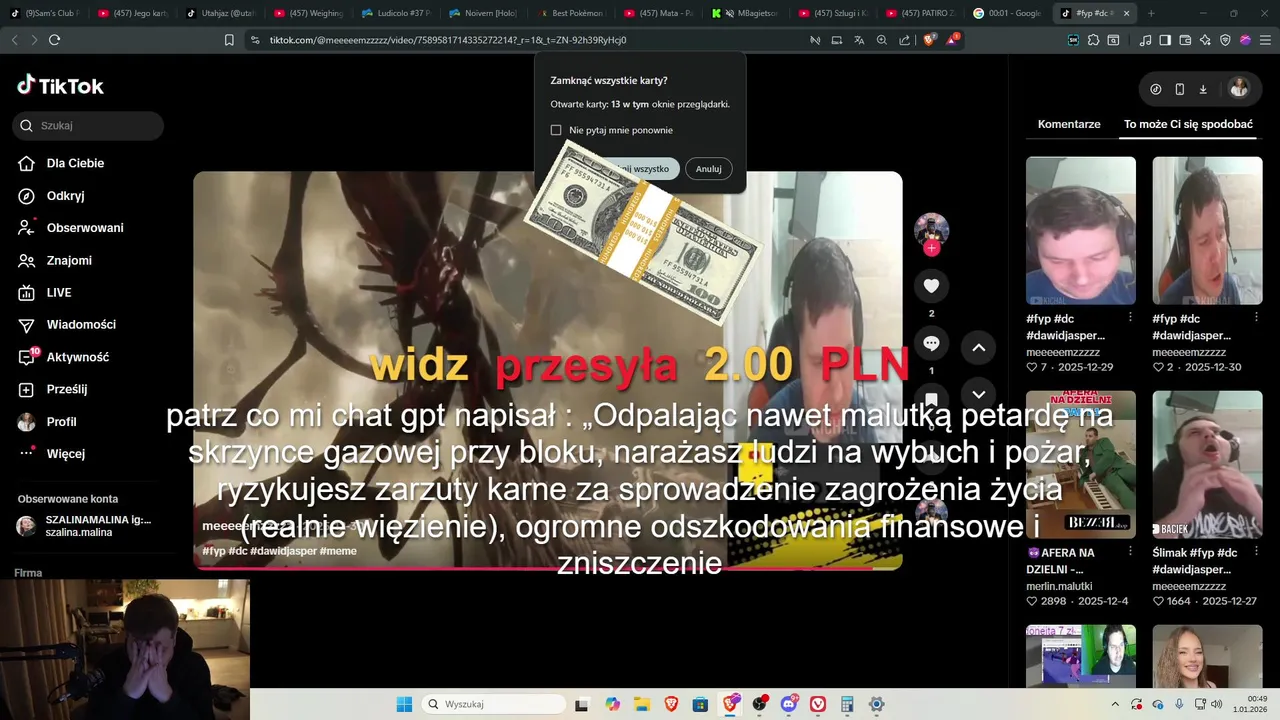Screen dimensions: 1280x720
Task: Open Brave Leo AI sparkle icon
Action: pyautogui.click(x=1205, y=40)
